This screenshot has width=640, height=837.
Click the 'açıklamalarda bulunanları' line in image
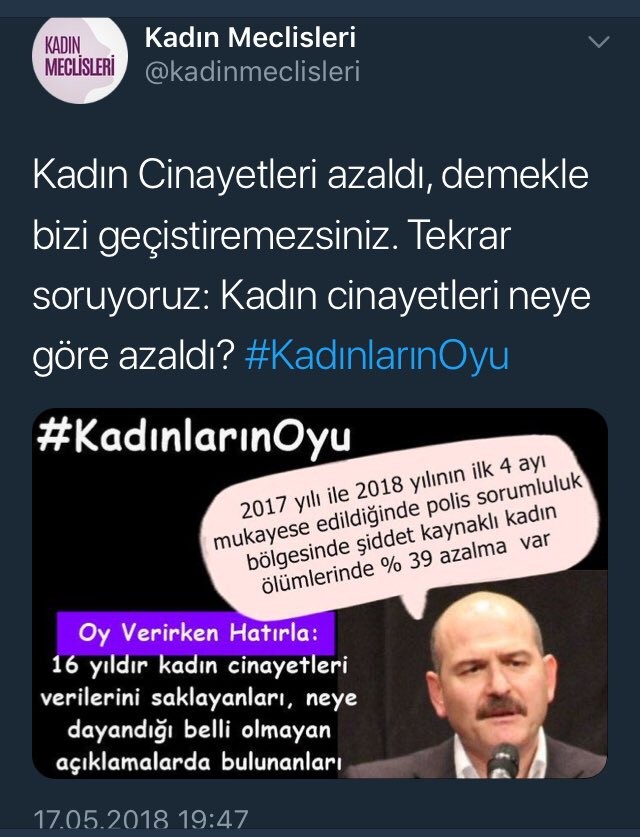[x=198, y=762]
